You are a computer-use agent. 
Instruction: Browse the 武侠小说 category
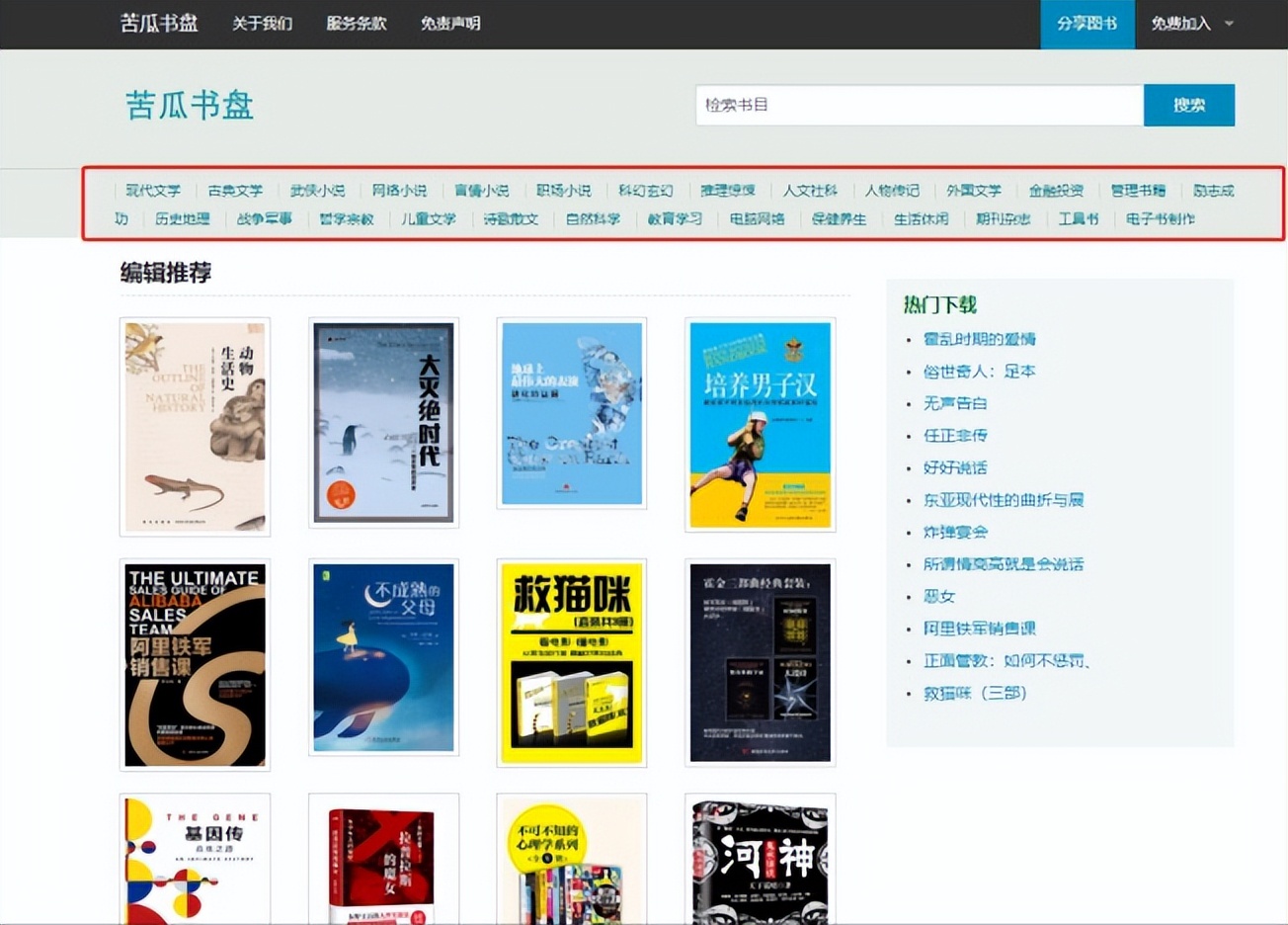317,190
